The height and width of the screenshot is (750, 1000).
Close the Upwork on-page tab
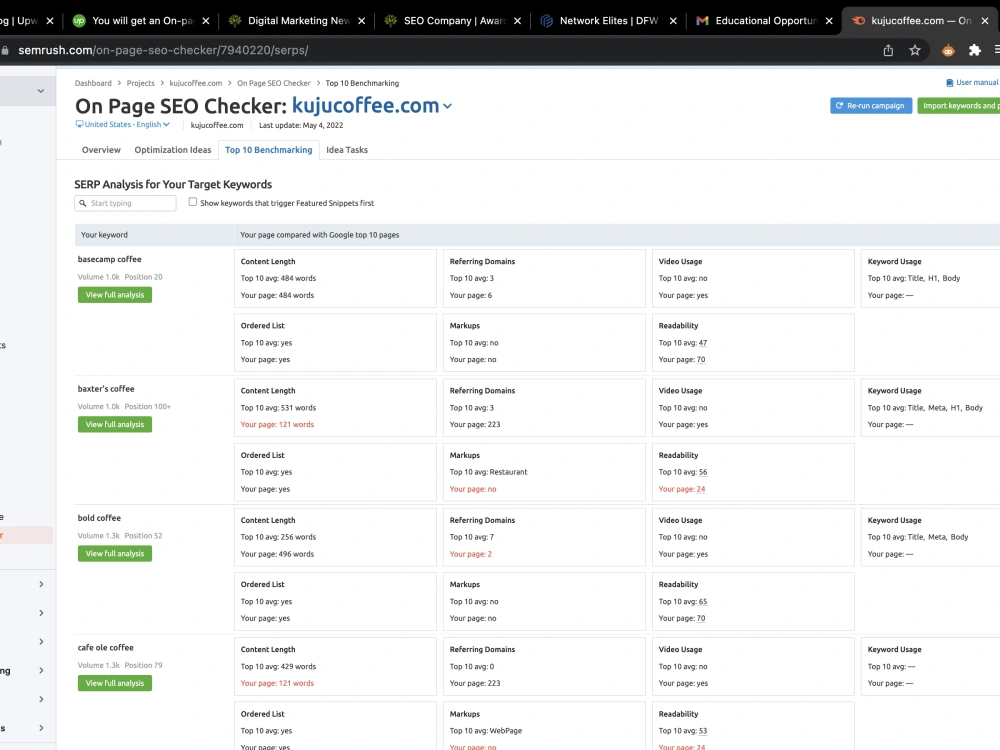pos(205,21)
